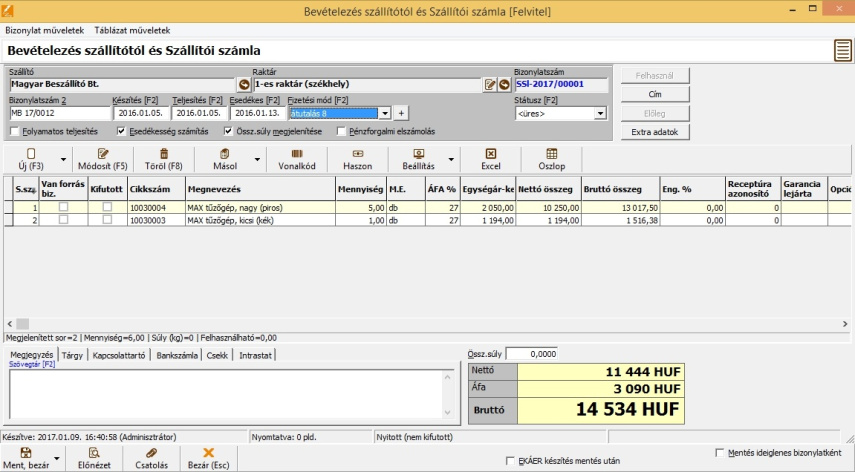Enable Folyamatos teljesítés checkbox
Screen dimensions: 855x472
tap(14, 131)
